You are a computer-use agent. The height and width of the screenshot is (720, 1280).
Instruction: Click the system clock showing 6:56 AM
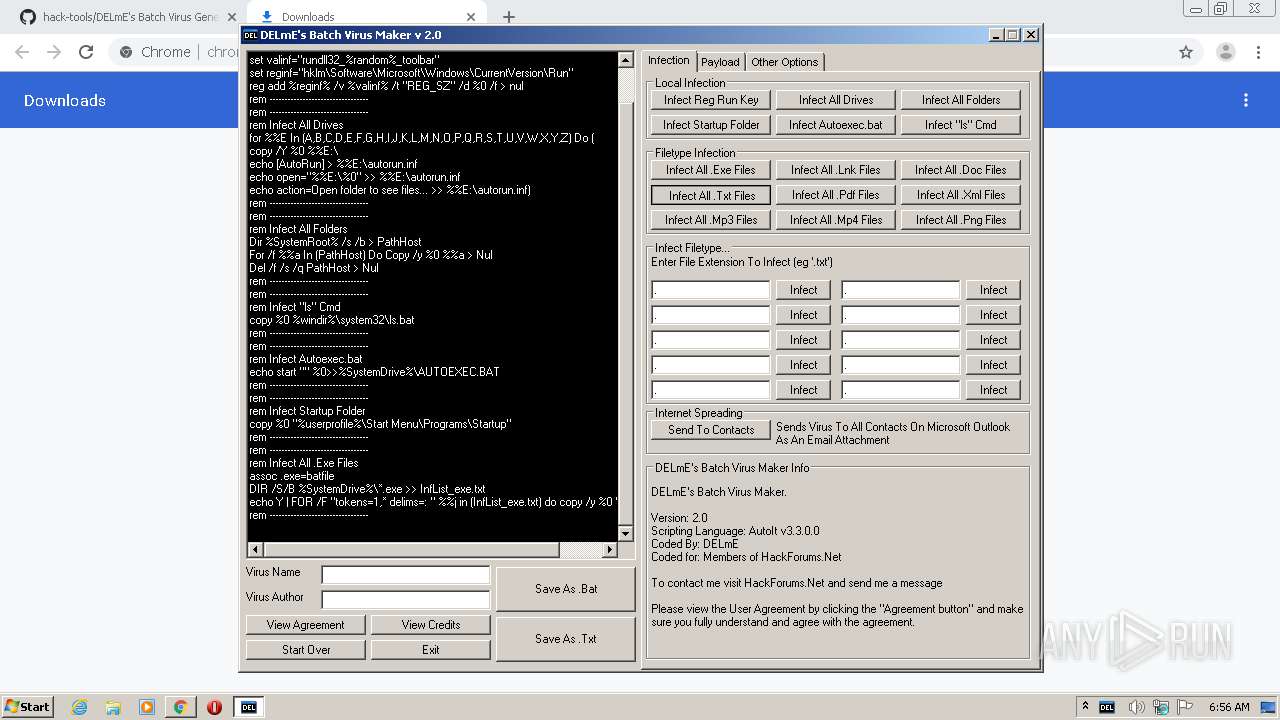pos(1229,707)
